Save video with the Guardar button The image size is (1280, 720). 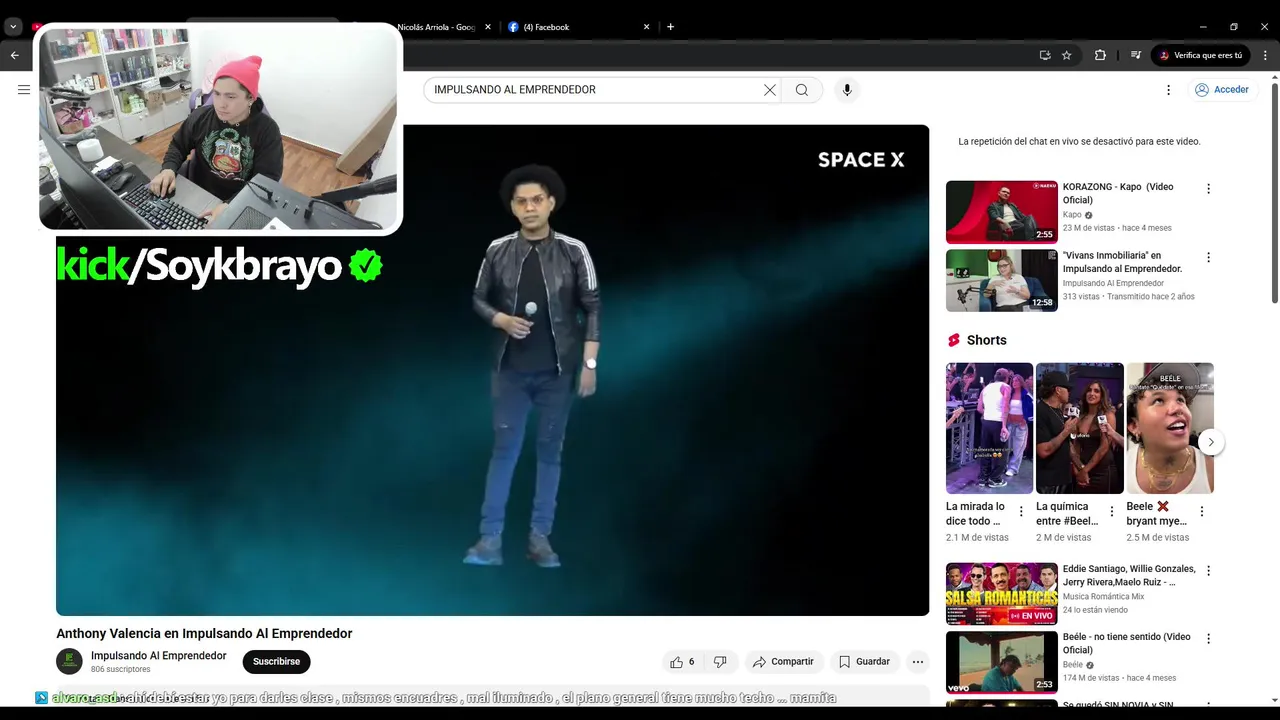[865, 662]
